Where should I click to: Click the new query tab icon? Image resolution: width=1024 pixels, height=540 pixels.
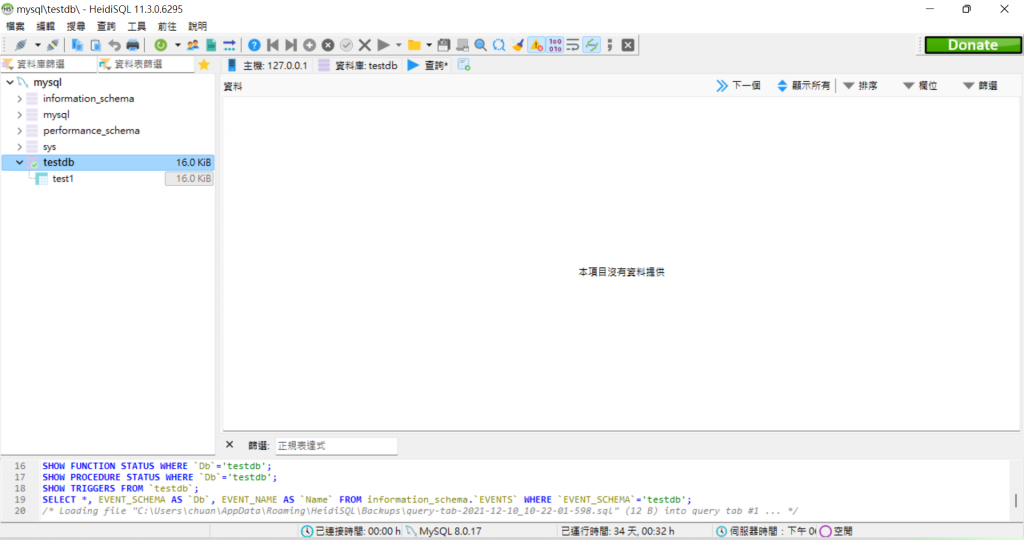click(464, 65)
